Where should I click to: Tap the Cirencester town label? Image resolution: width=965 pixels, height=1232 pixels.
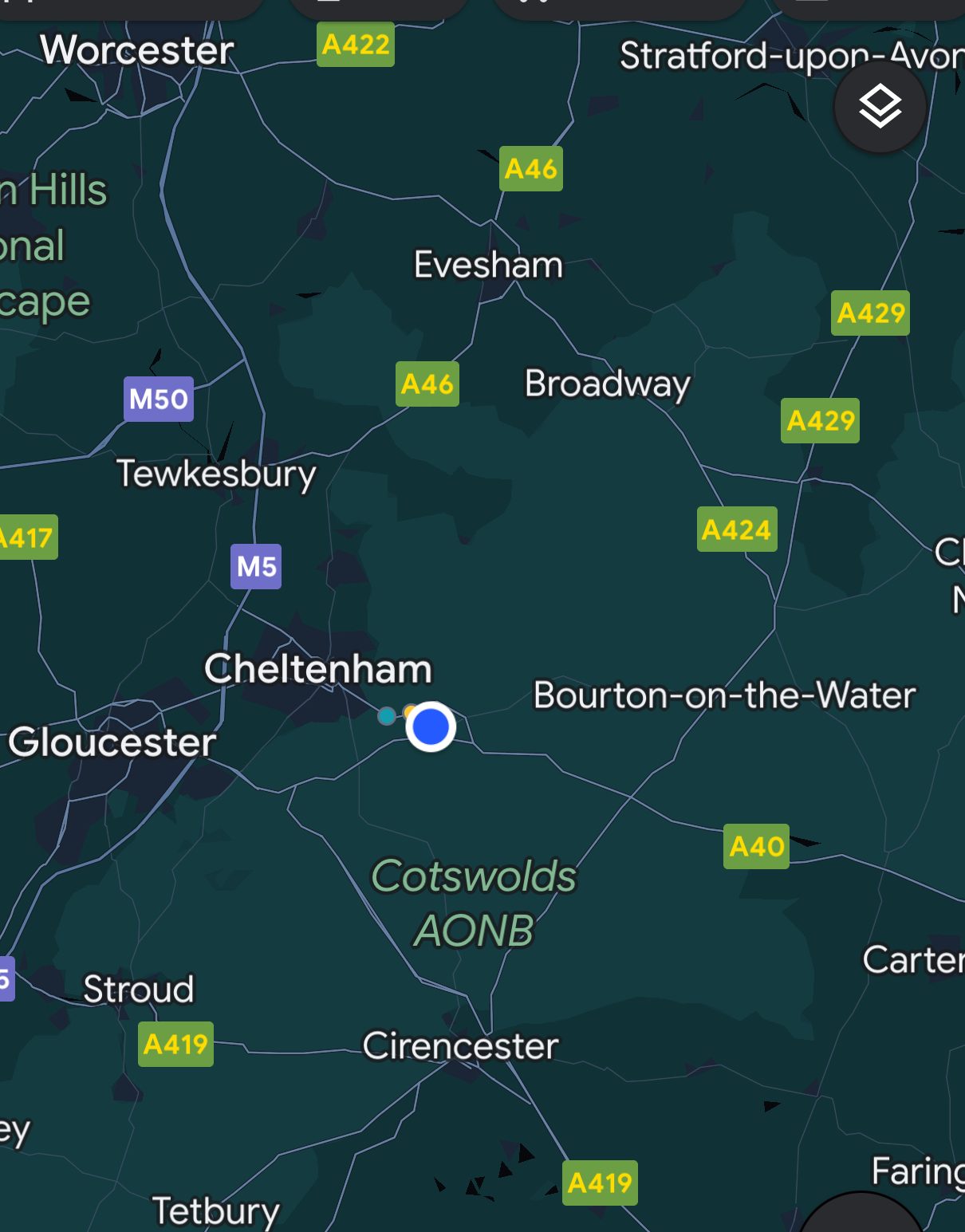460,1046
